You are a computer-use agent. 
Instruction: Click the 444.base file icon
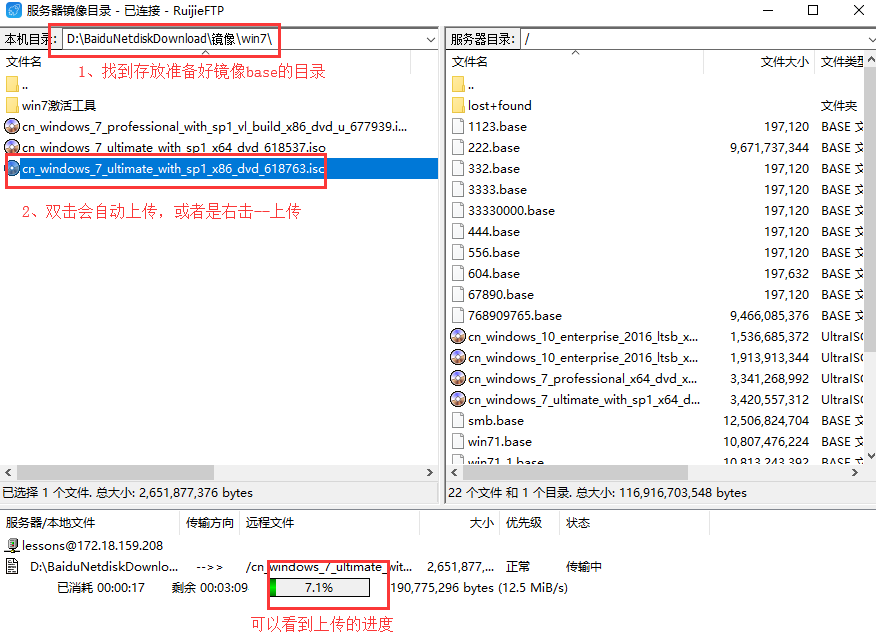pos(458,231)
